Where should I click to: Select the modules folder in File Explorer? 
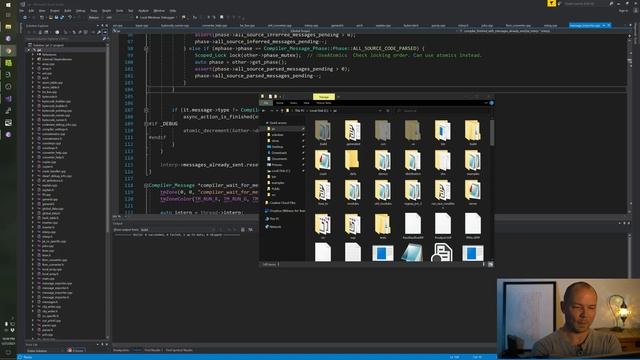click(353, 192)
